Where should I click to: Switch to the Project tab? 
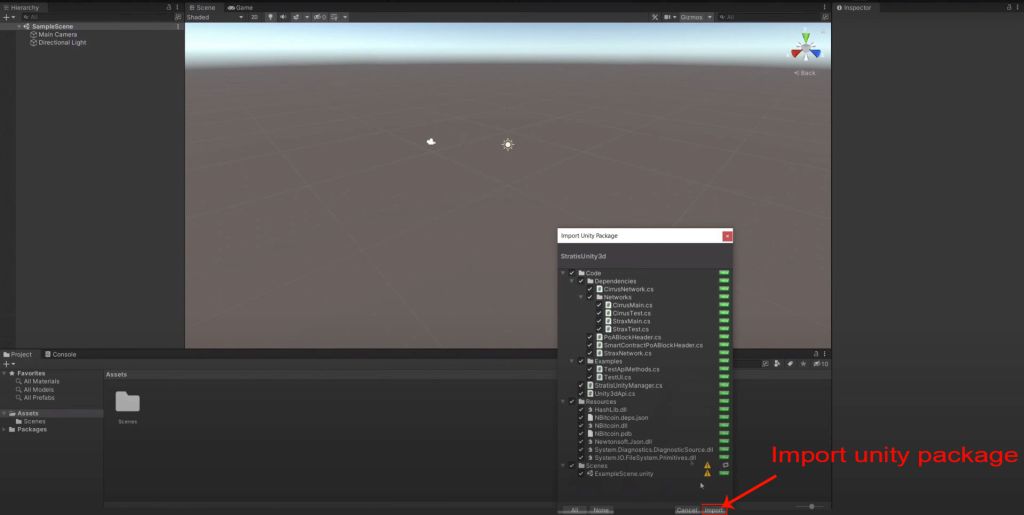[x=18, y=354]
